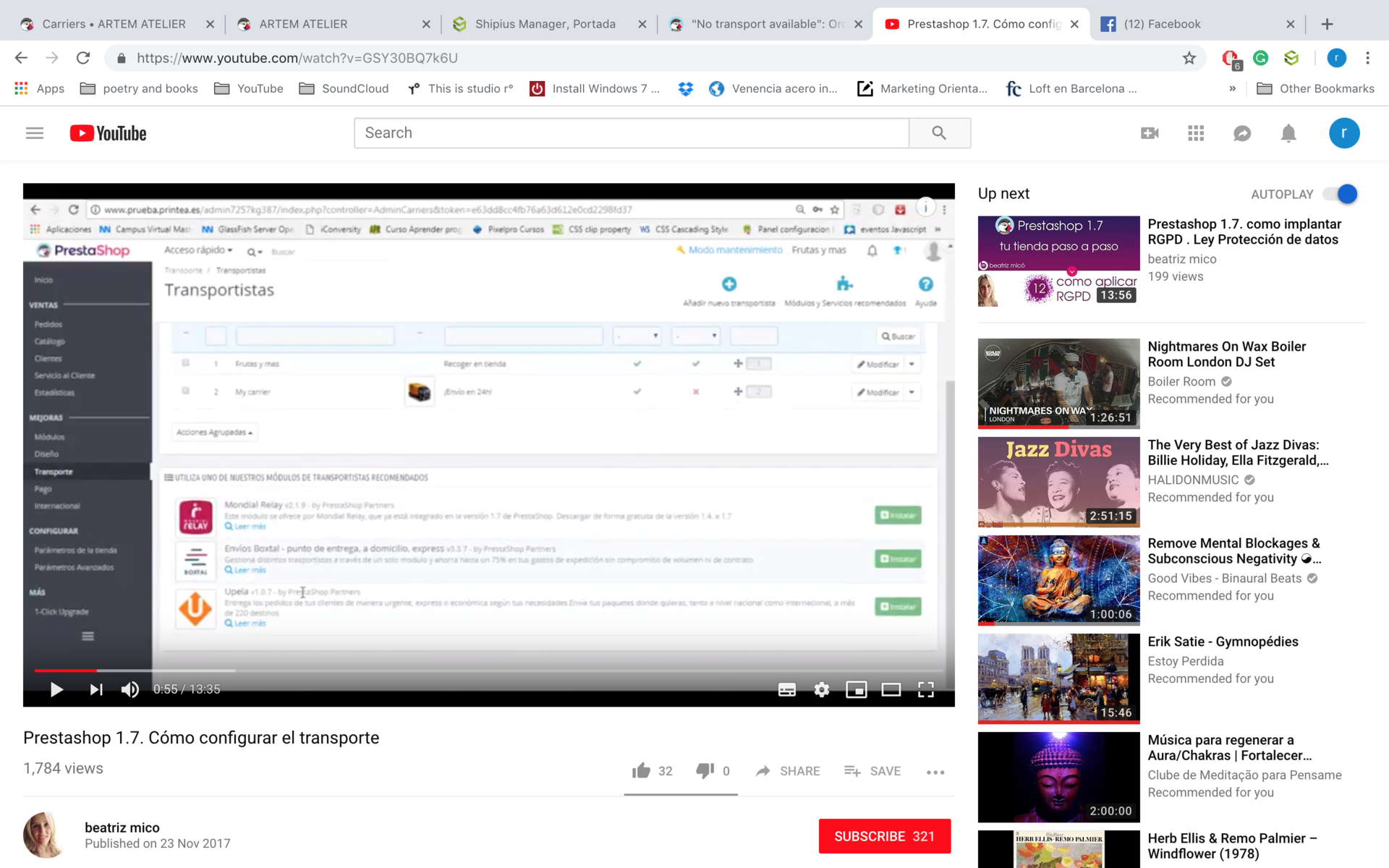Image resolution: width=1389 pixels, height=868 pixels.
Task: Toggle subtitles captions button in player
Action: tap(786, 689)
